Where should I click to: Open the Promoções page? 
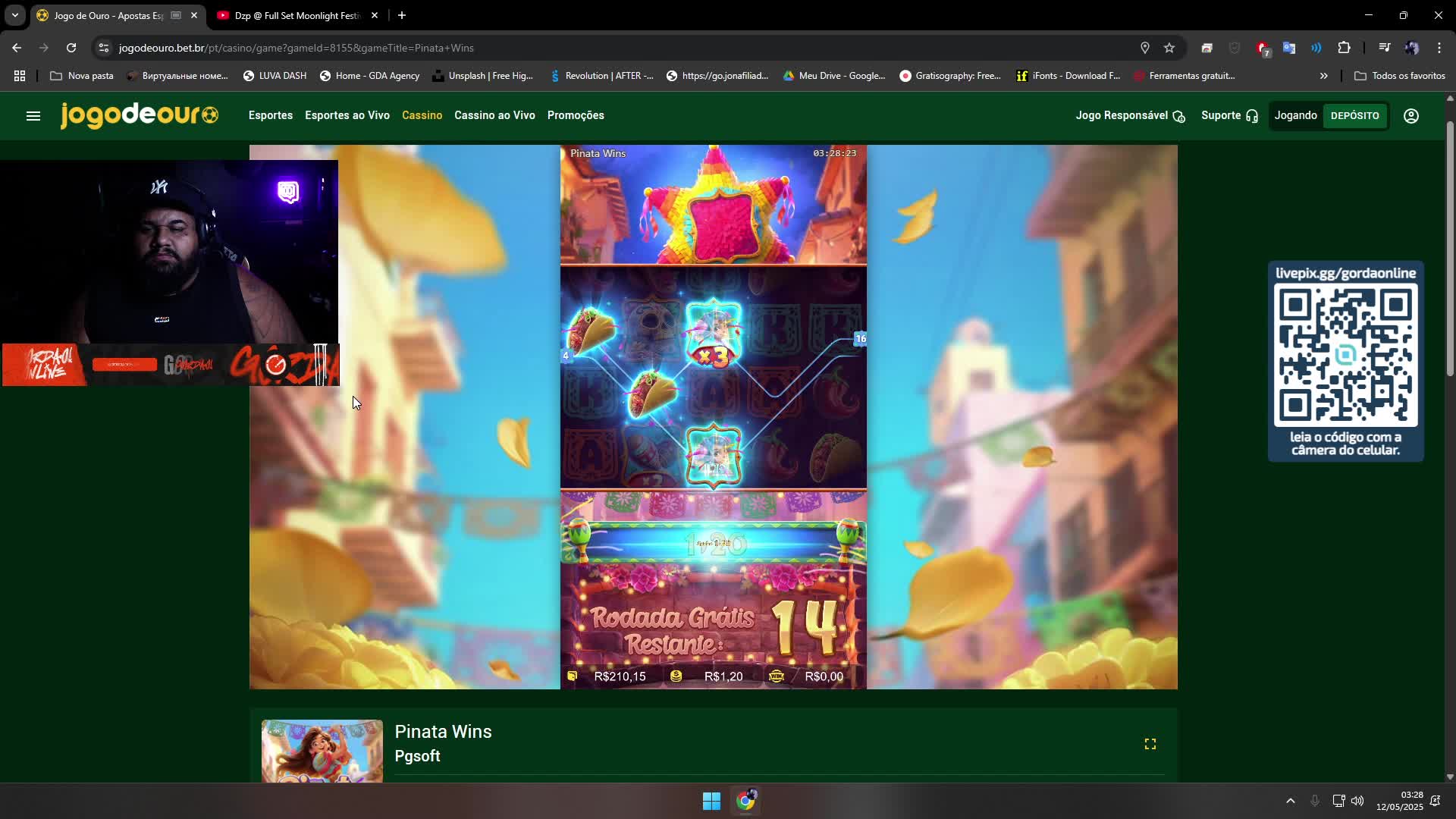tap(576, 115)
